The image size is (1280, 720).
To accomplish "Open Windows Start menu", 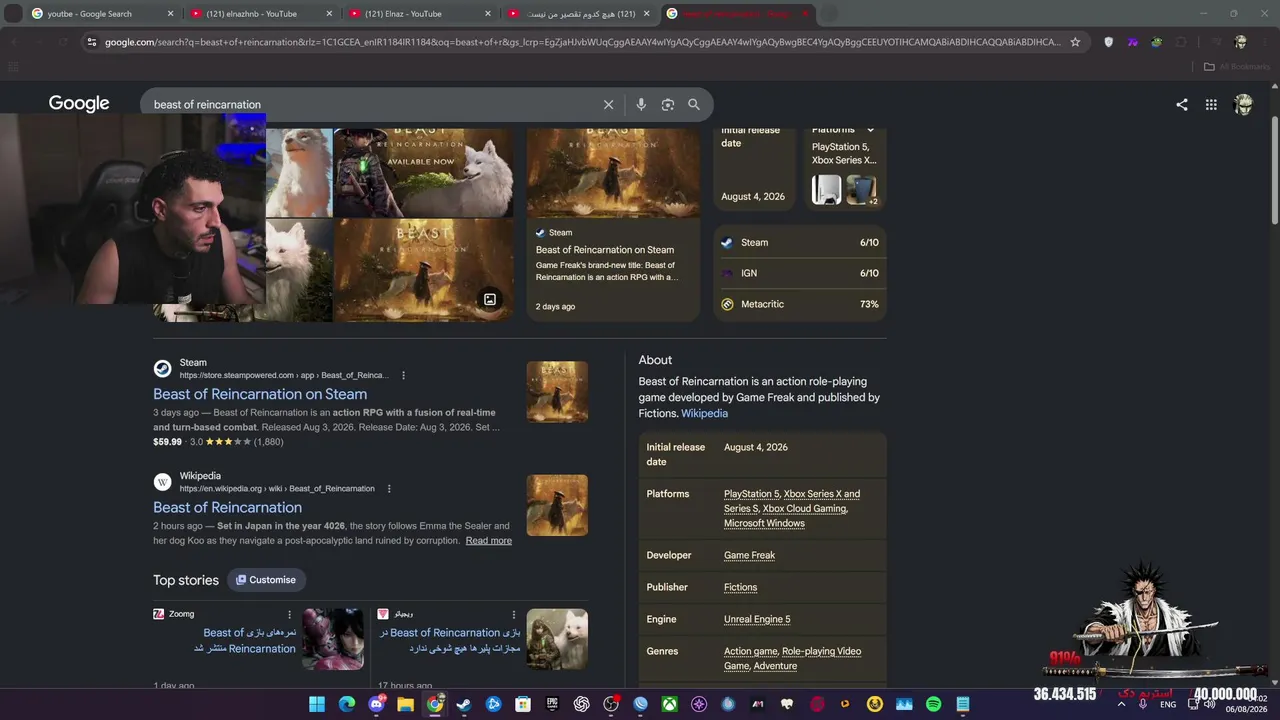I will pyautogui.click(x=317, y=704).
